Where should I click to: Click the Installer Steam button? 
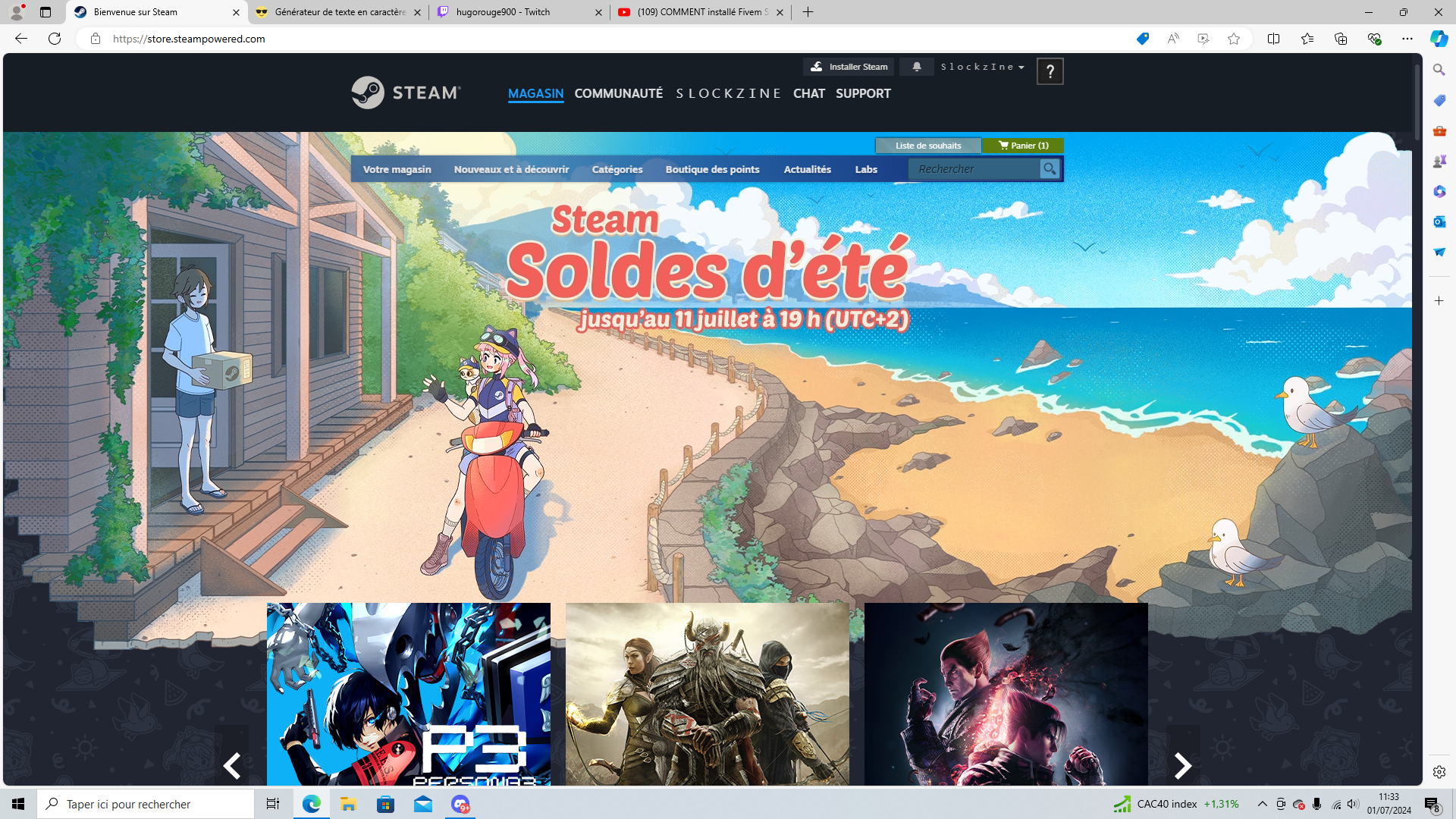(x=849, y=67)
